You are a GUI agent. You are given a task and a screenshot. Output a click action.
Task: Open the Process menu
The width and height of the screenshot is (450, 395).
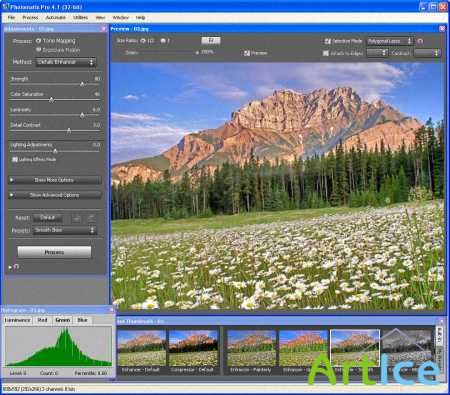tap(30, 17)
